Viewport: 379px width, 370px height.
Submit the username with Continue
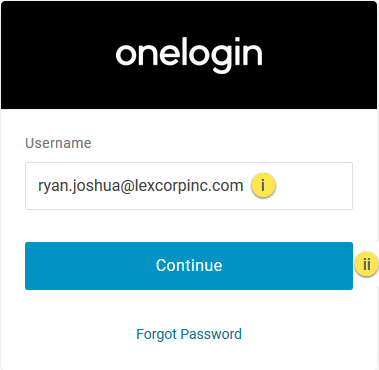(189, 266)
